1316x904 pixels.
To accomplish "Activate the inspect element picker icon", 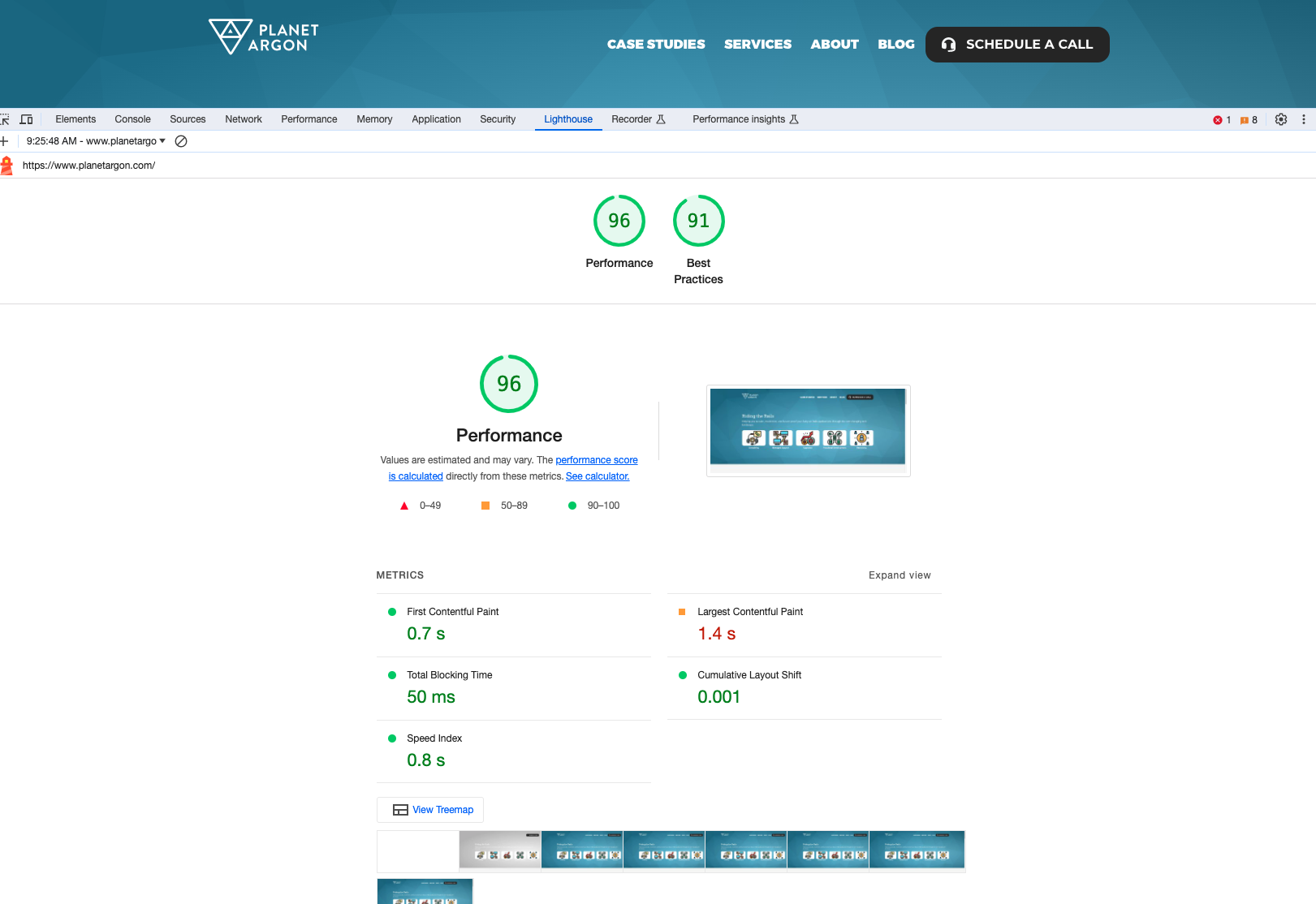I will [5, 119].
